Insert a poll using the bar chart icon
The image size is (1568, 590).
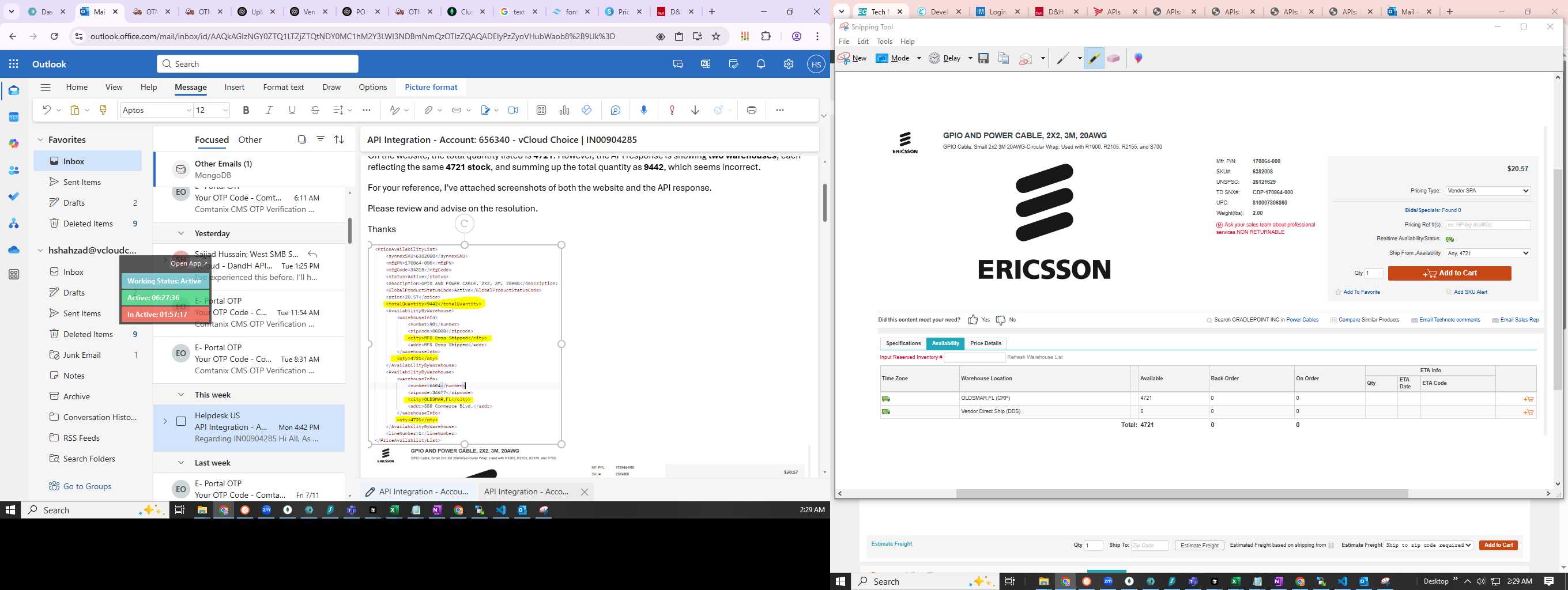[564, 110]
